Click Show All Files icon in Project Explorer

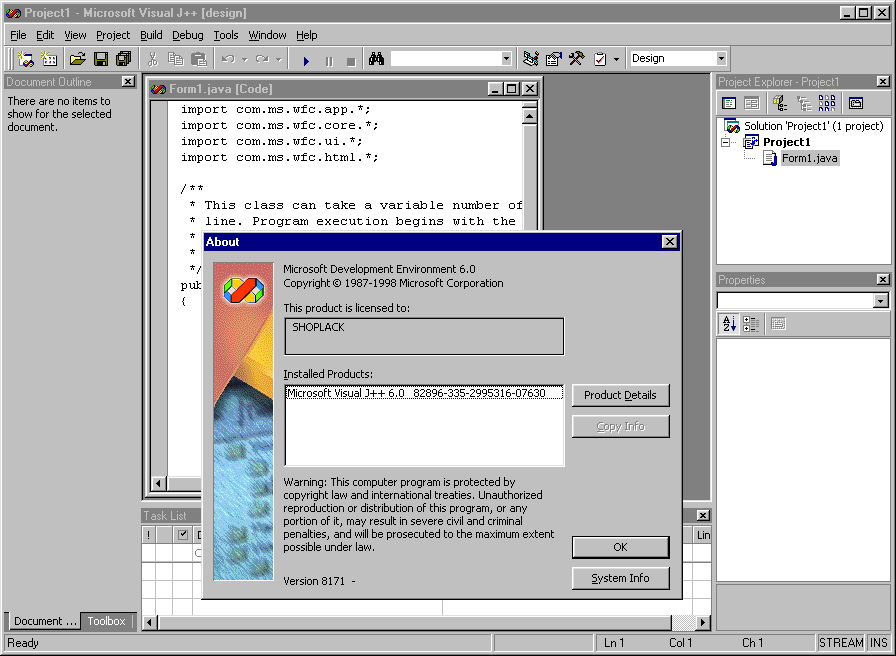pos(827,103)
